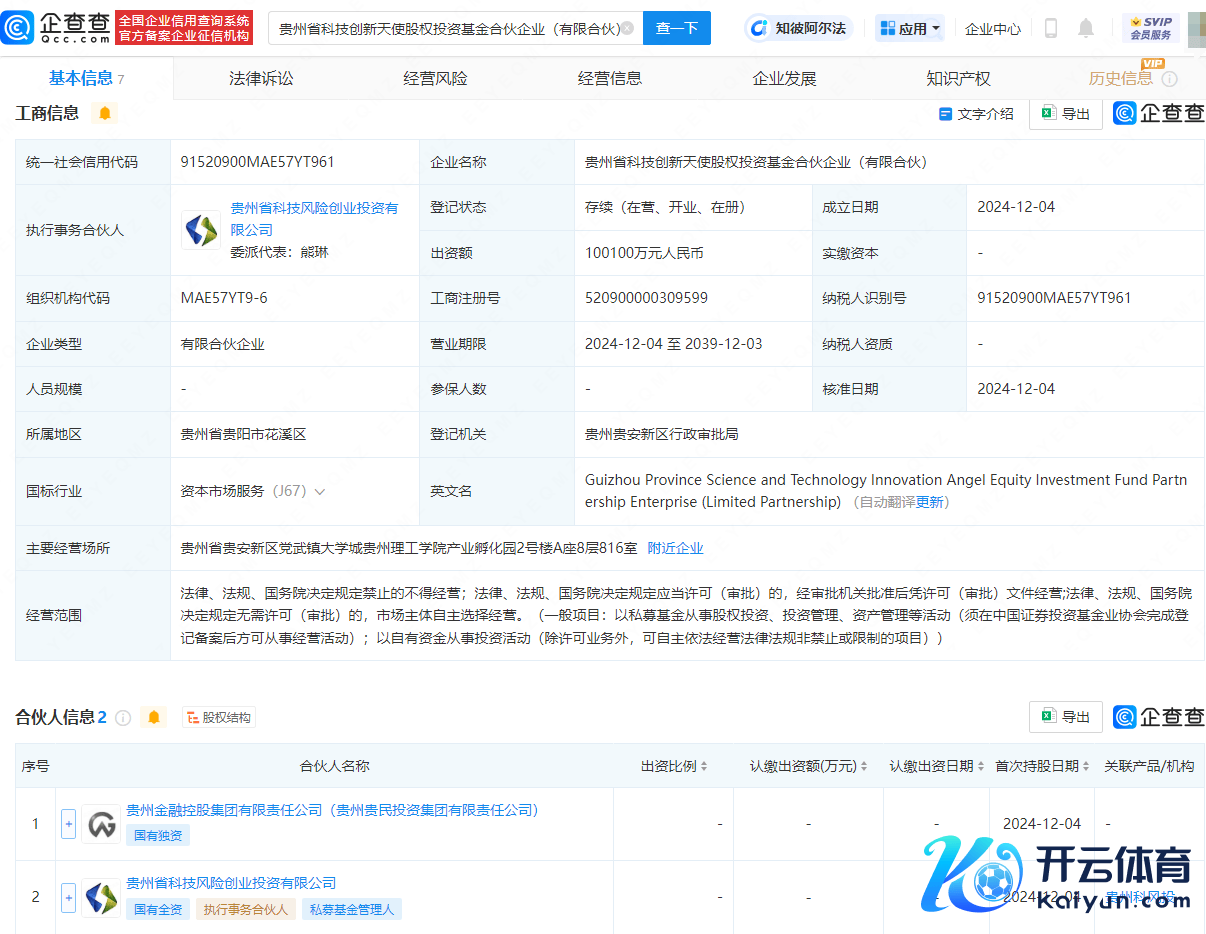Click the 贵州省科技风险创业投资 logo in 执行事务合伙人 row
This screenshot has width=1206, height=934.
point(200,230)
